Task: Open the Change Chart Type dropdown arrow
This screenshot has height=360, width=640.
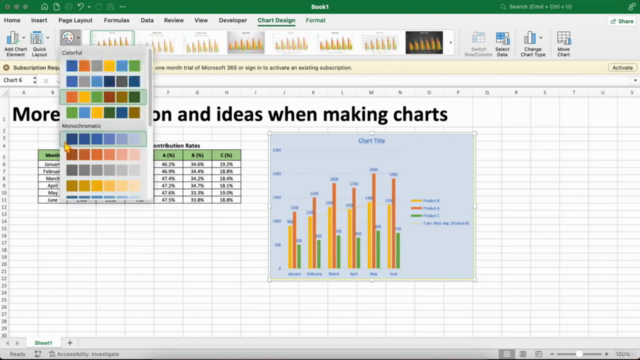Action: 540,38
